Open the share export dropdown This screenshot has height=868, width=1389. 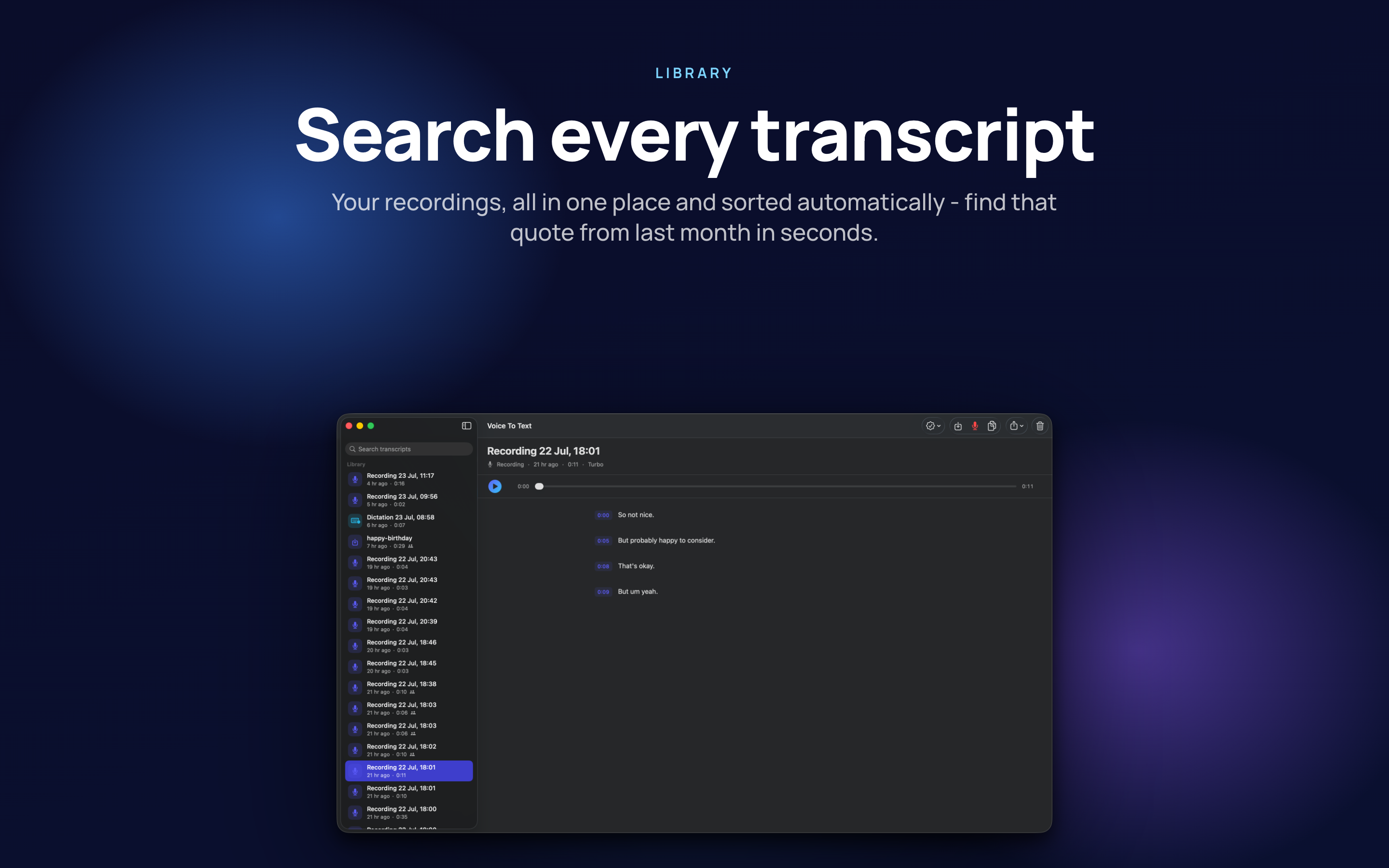1016,425
